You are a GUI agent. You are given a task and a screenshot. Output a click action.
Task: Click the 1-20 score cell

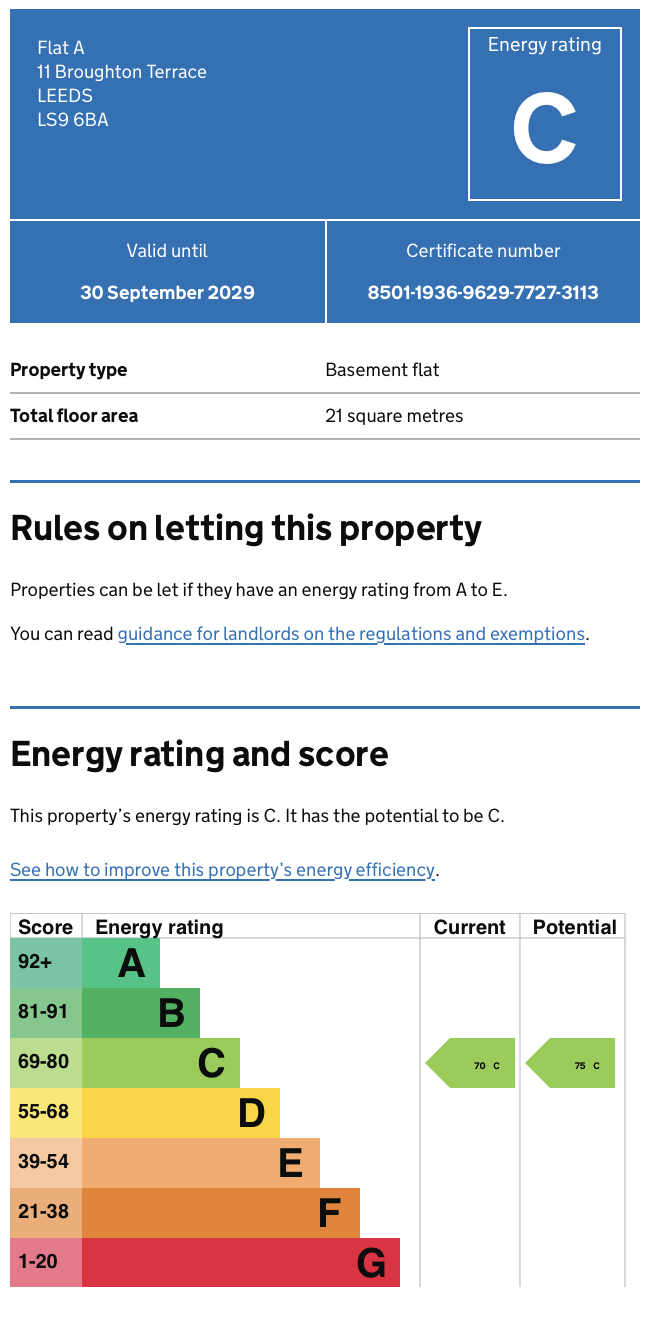46,1263
